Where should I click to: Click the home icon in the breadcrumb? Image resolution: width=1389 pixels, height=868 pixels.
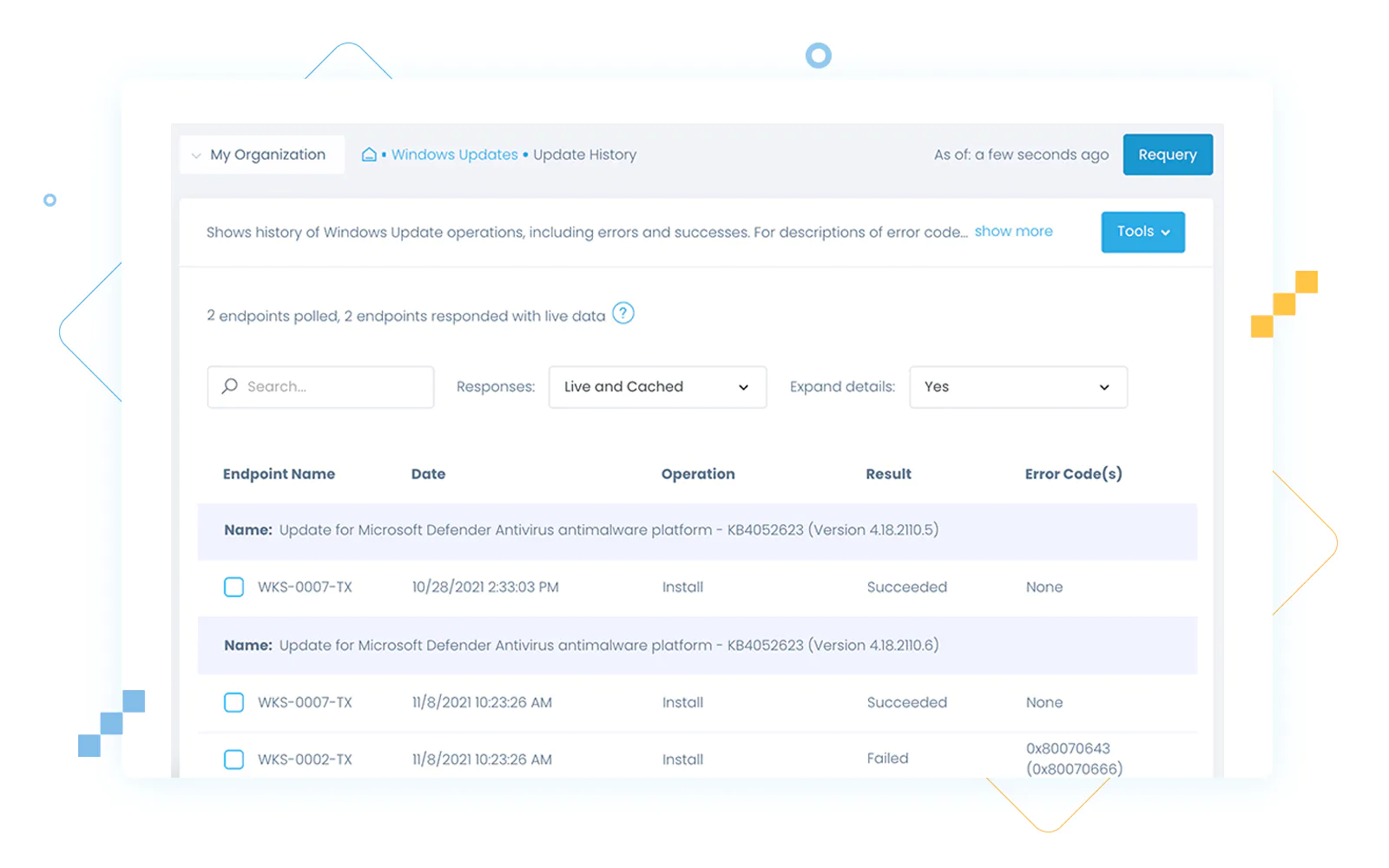369,154
